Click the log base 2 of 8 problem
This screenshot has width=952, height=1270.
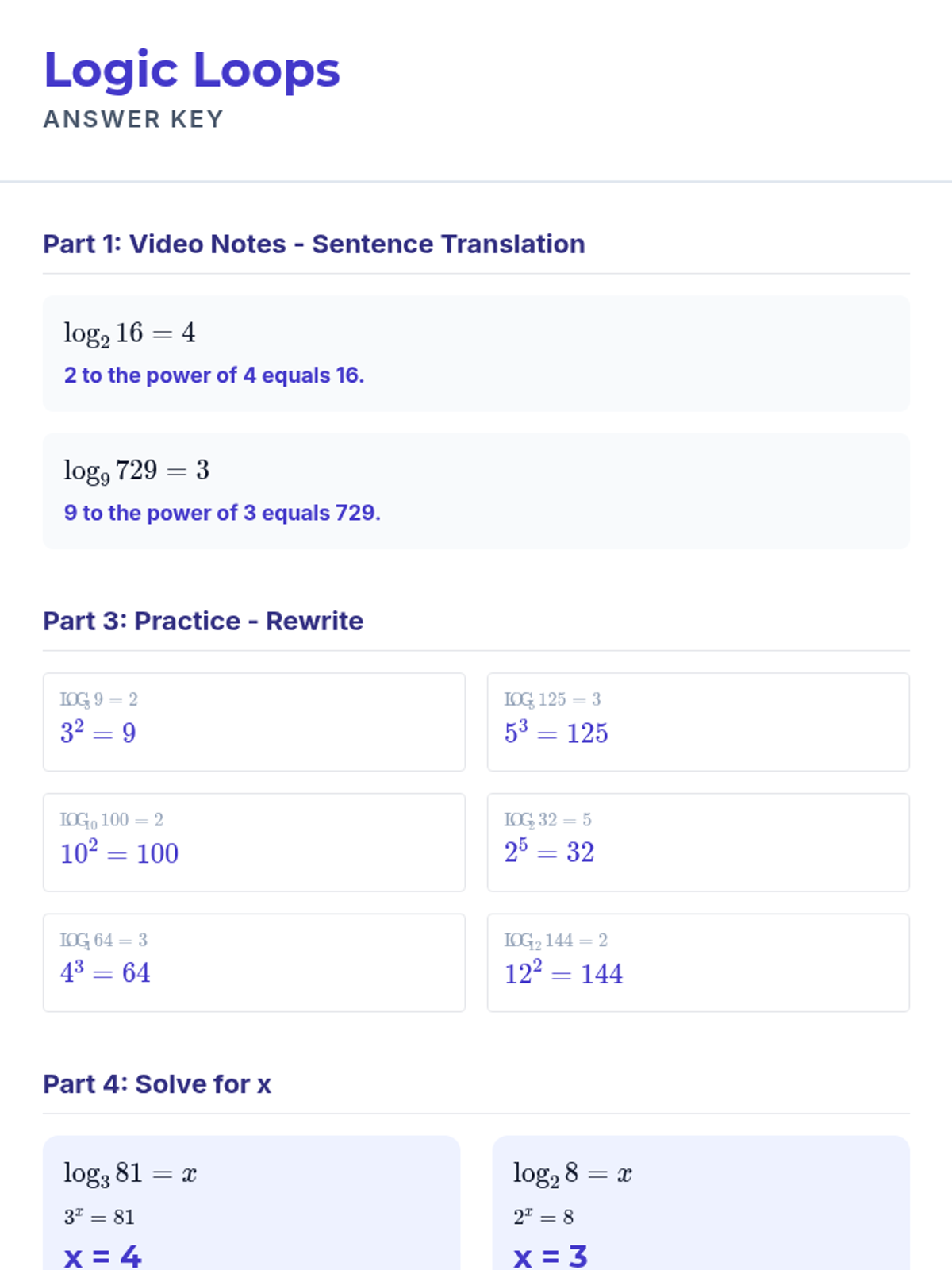pyautogui.click(x=572, y=1174)
